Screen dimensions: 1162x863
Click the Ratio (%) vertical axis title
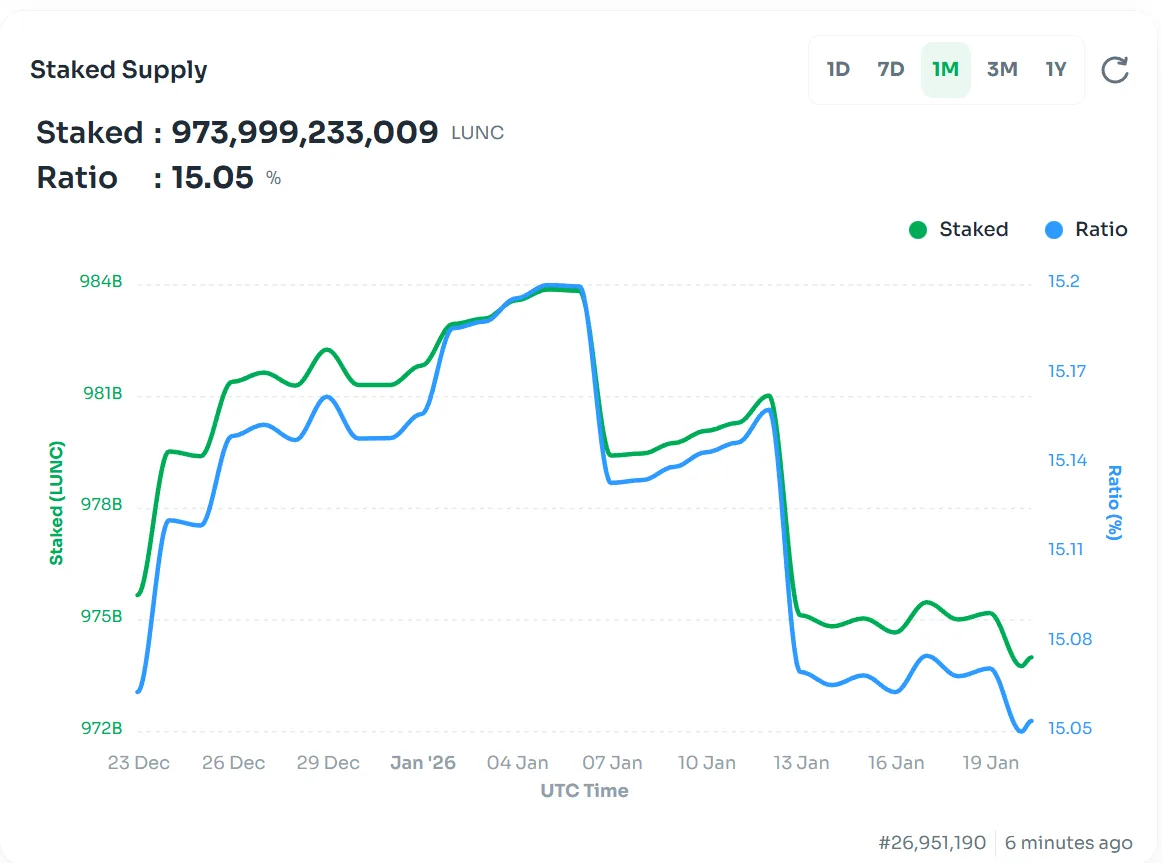[x=1114, y=502]
